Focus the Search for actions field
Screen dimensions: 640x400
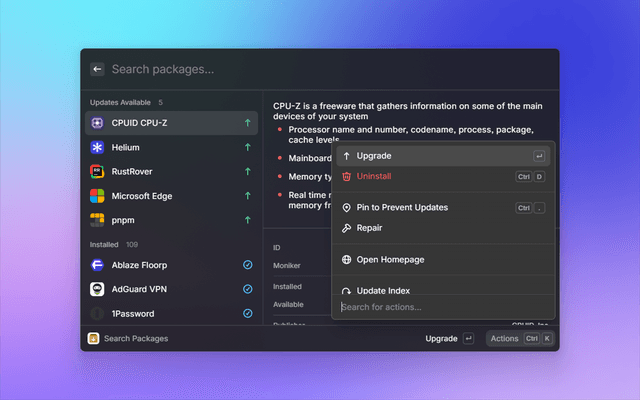click(443, 307)
